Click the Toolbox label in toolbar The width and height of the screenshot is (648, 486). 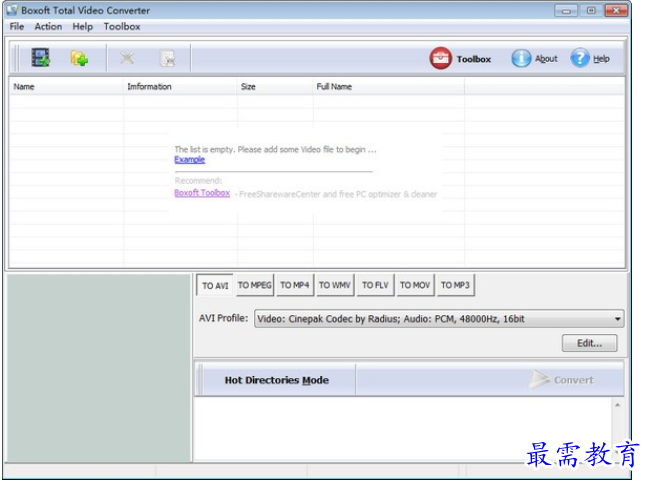474,59
